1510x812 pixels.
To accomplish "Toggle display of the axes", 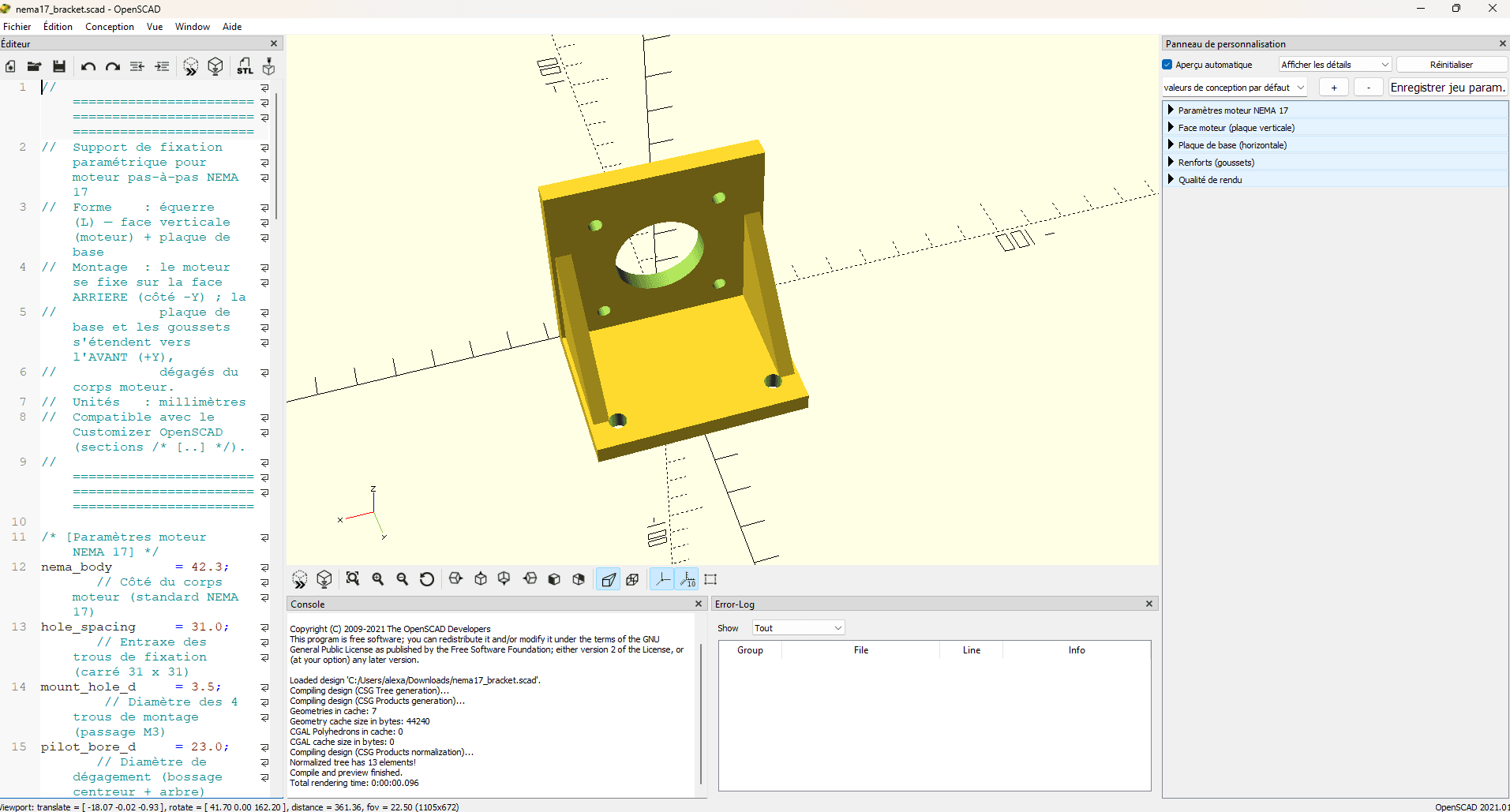I will point(662,579).
